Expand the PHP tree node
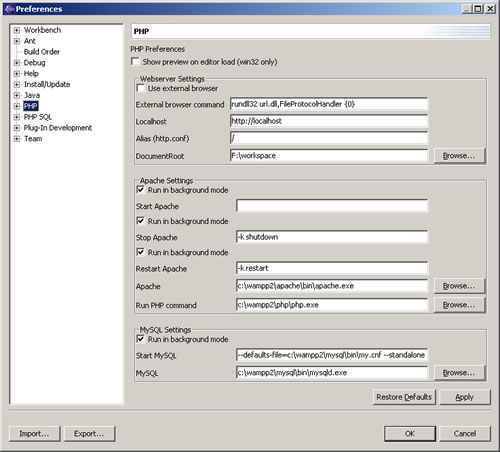This screenshot has height=452, width=500. tap(17, 106)
